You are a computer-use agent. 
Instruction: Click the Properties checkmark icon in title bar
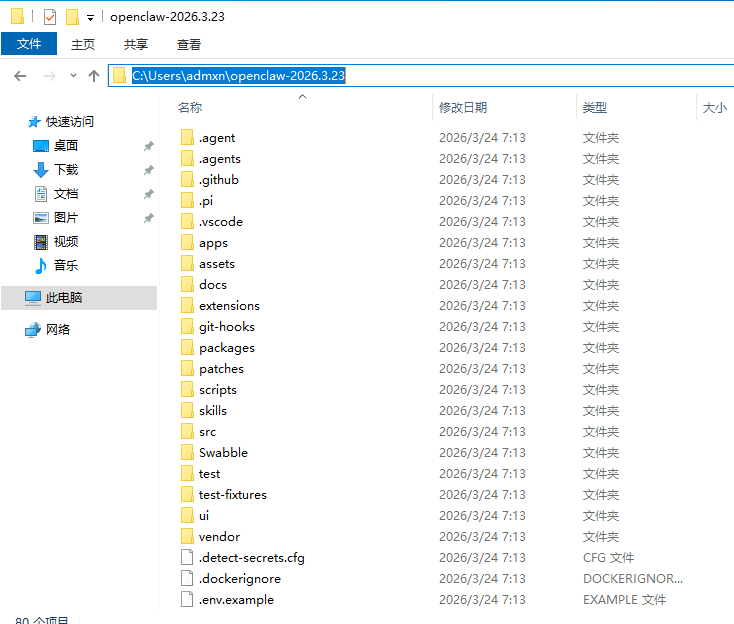pyautogui.click(x=49, y=17)
